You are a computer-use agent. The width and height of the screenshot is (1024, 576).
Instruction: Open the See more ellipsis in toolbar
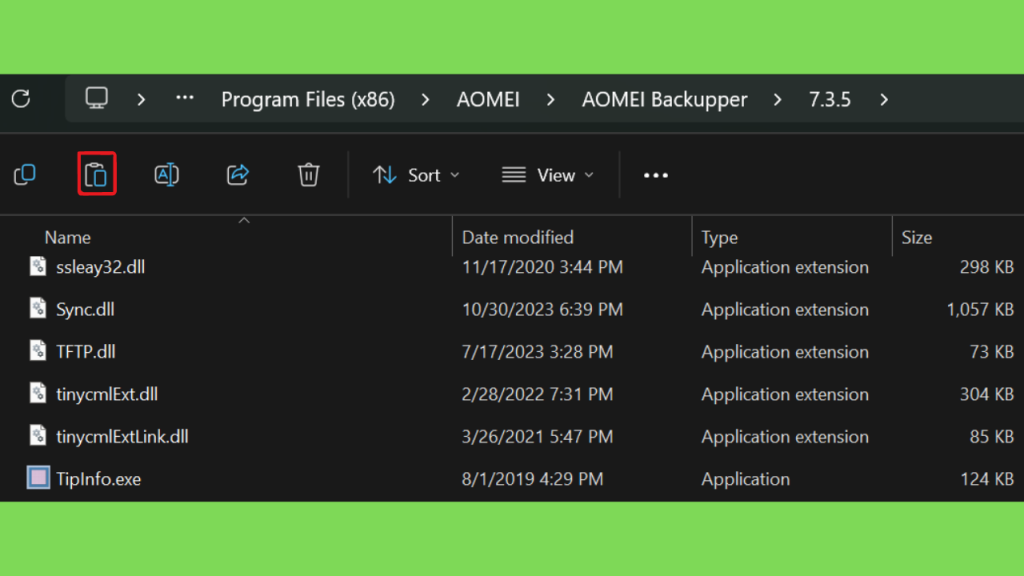(x=656, y=175)
